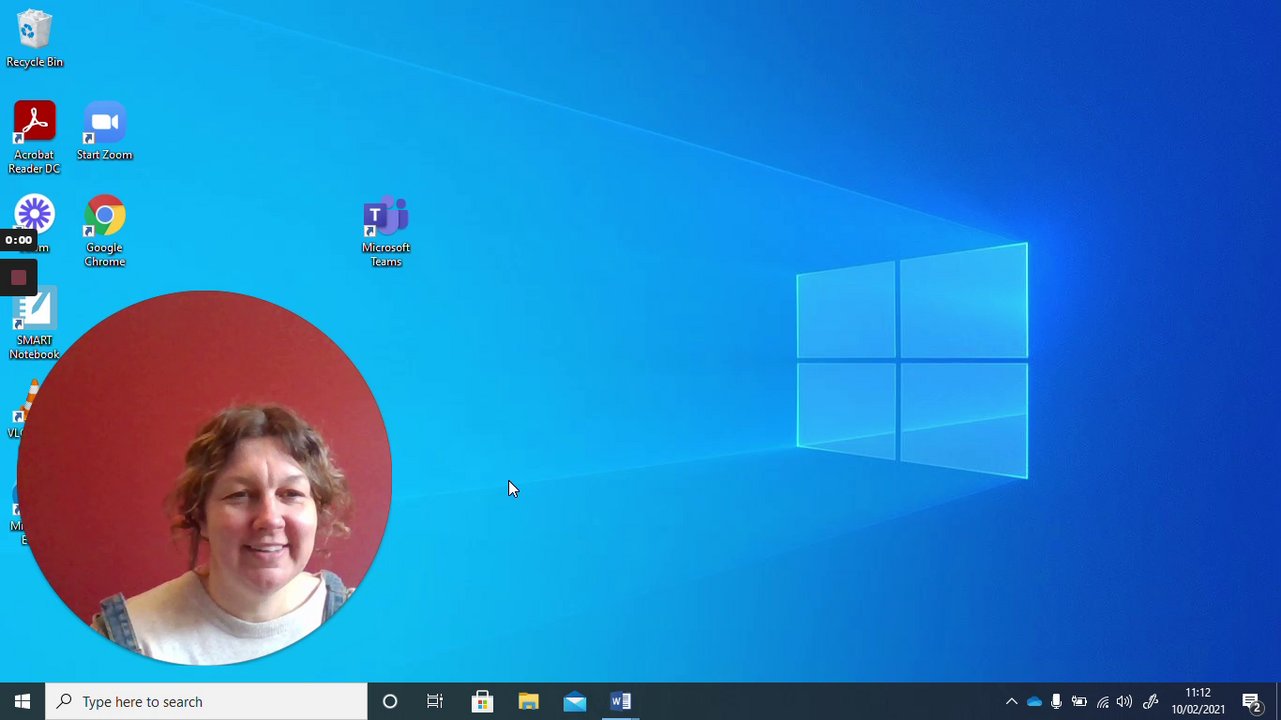This screenshot has width=1281, height=720.
Task: Open Task View on the taskbar
Action: (435, 701)
